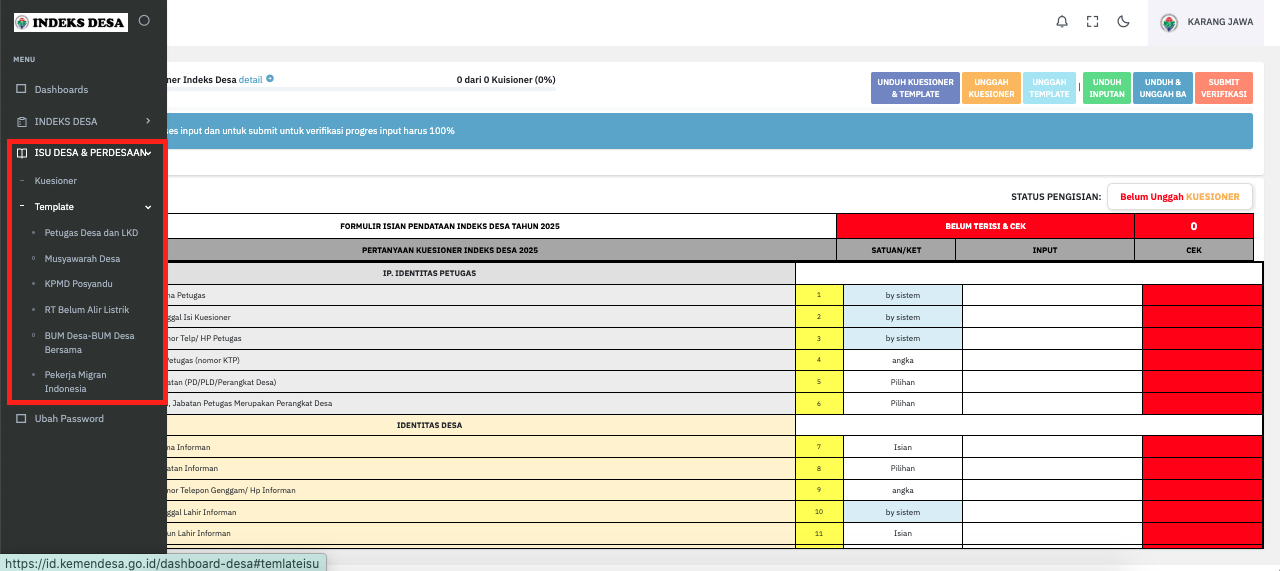Click the IP. IDENTITAS PETUGAS header
Image resolution: width=1280 pixels, height=571 pixels.
click(x=481, y=273)
